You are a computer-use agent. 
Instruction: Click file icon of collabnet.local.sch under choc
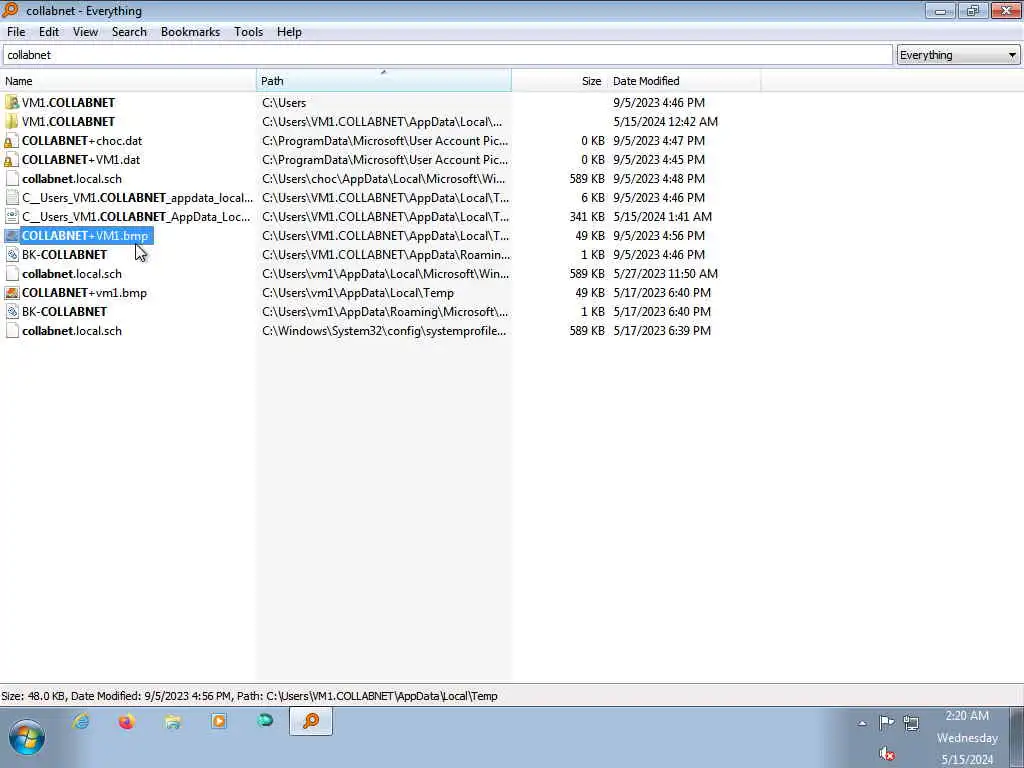tap(12, 178)
